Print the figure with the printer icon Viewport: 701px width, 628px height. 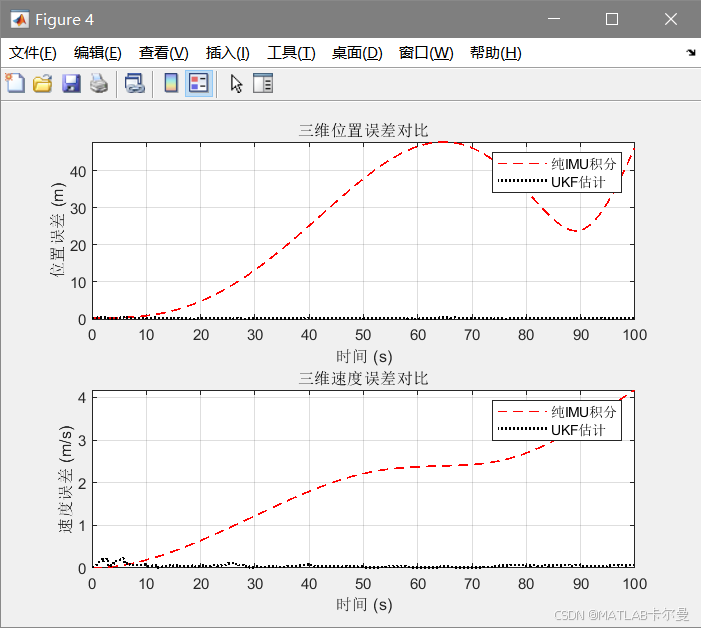pos(99,83)
